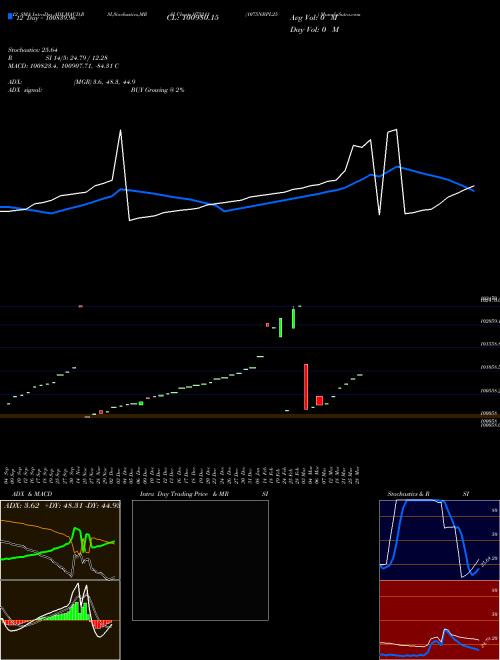Click the MACD values line
500x660 pixels.
point(64,66)
